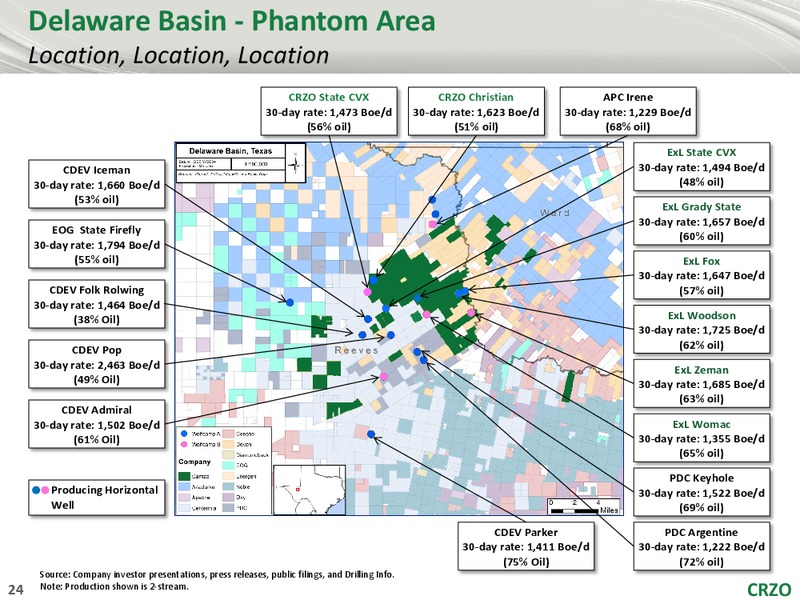Click the blue well marker for PDC Argentine
The image size is (800, 600).
pos(423,360)
